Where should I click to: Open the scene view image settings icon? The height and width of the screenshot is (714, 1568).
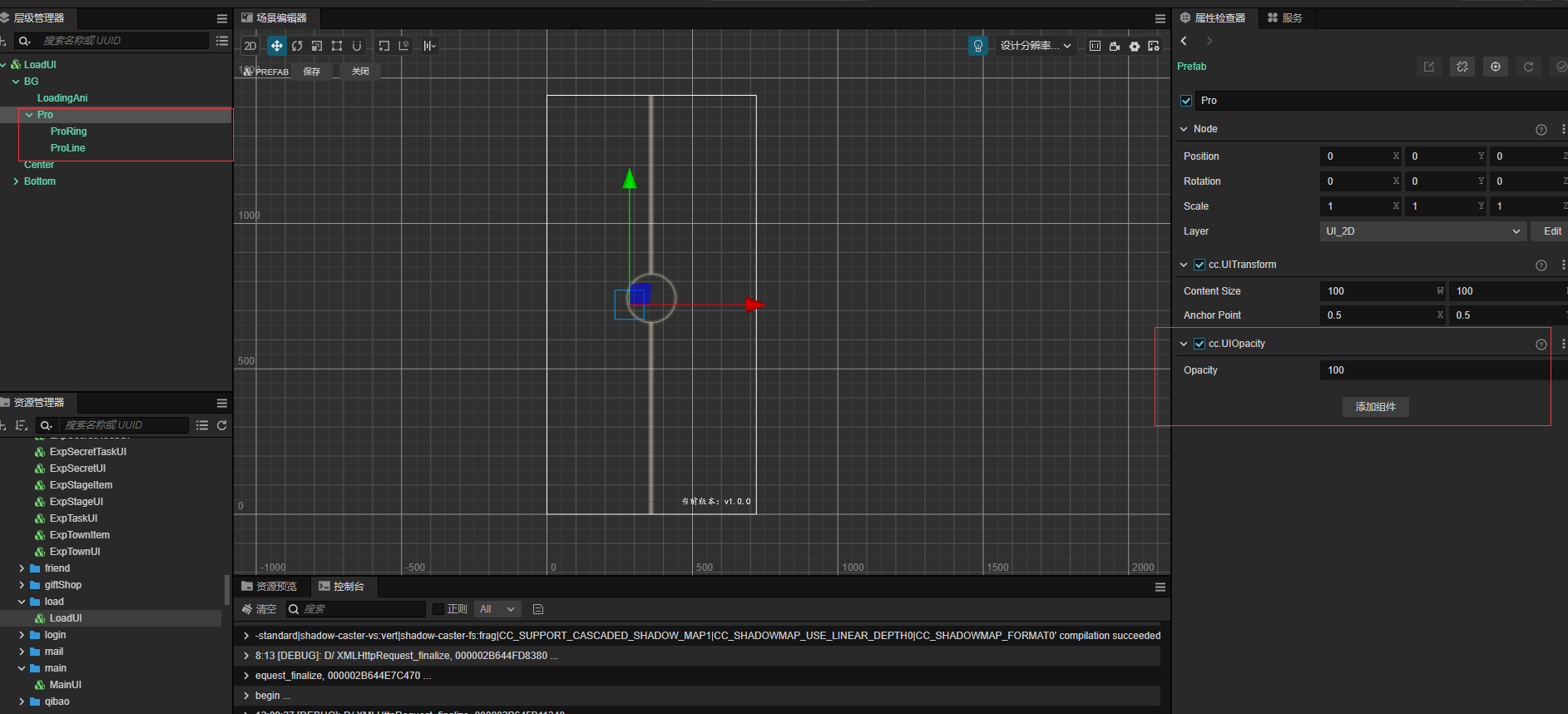tap(1154, 46)
